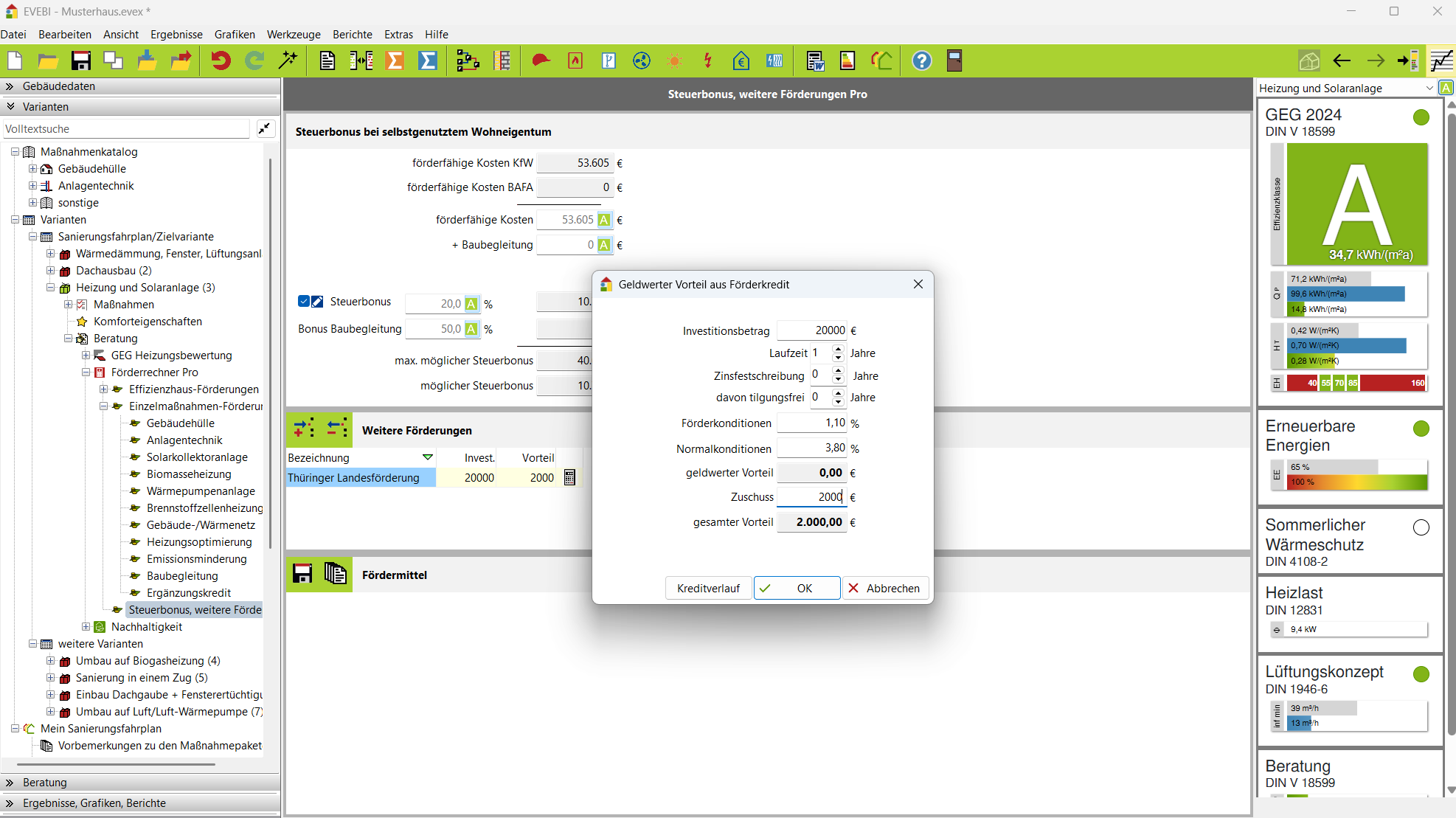Open the Berichte menu
Viewport: 1456px width, 818px height.
353,35
